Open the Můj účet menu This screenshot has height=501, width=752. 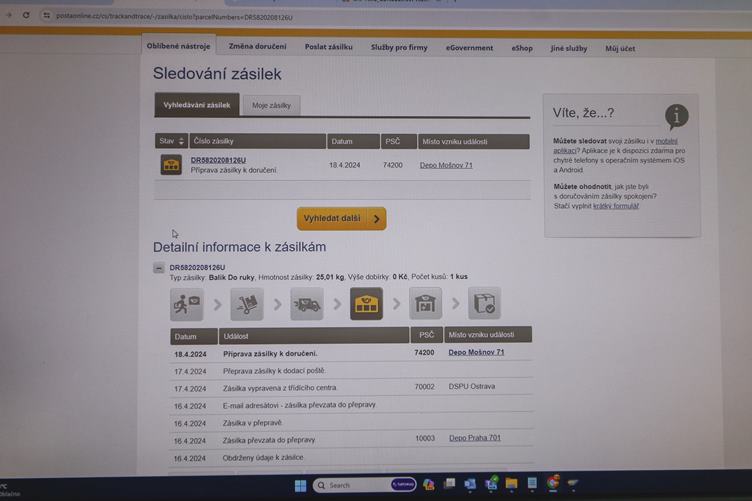[x=620, y=48]
